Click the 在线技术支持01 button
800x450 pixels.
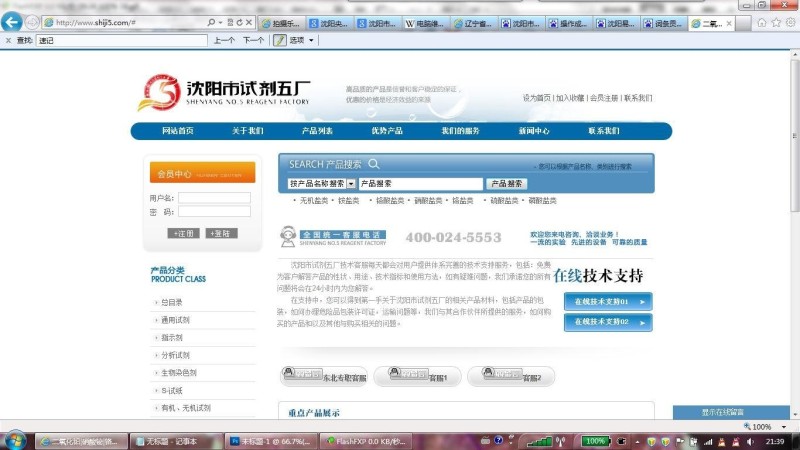(608, 301)
